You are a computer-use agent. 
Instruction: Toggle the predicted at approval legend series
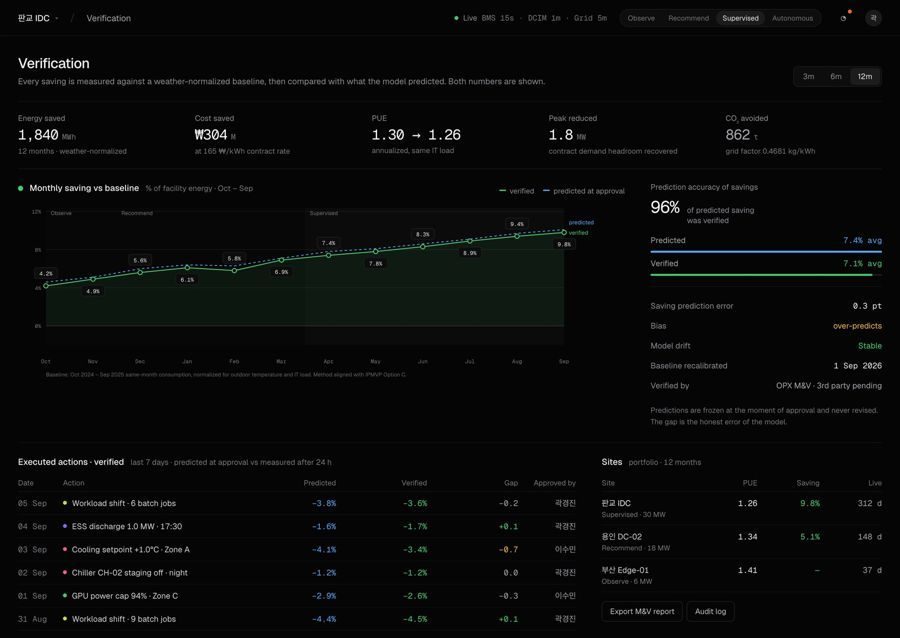[x=584, y=191]
